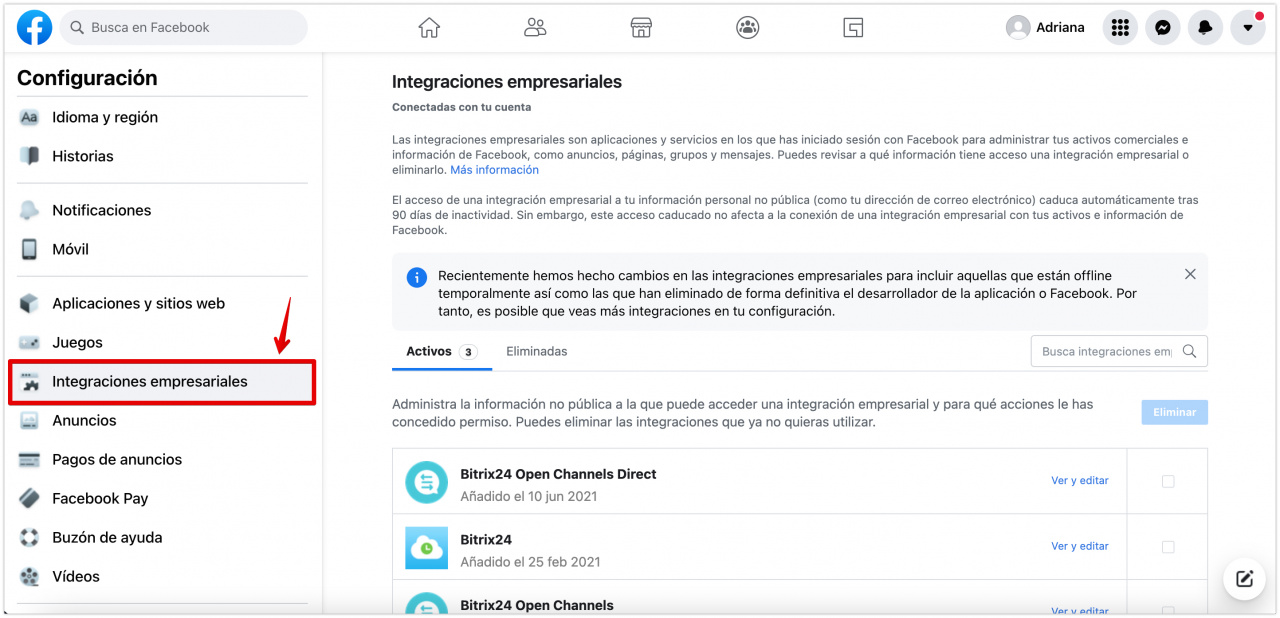Open the apps grid menu icon
Screen dimensions: 1280x618
(1120, 28)
